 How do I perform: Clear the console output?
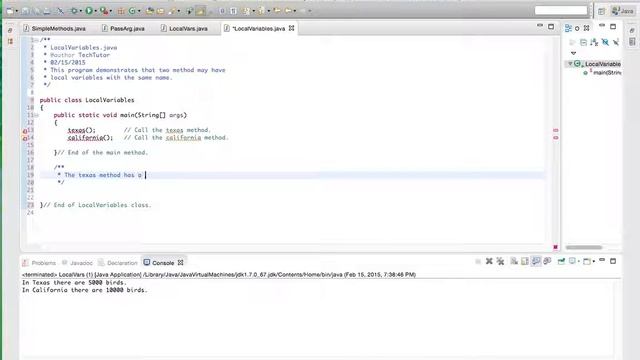(x=514, y=261)
